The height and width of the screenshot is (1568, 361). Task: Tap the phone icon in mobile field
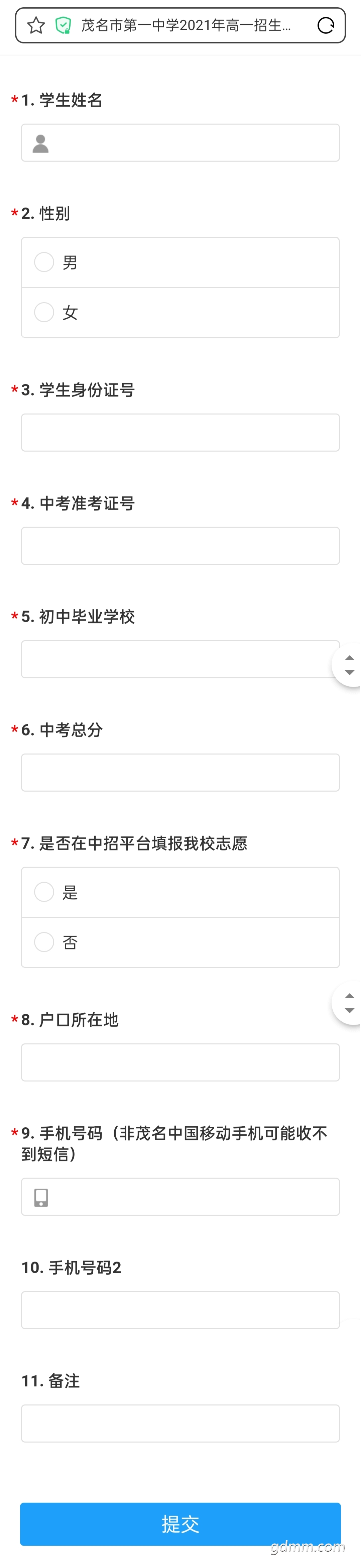click(x=41, y=1197)
